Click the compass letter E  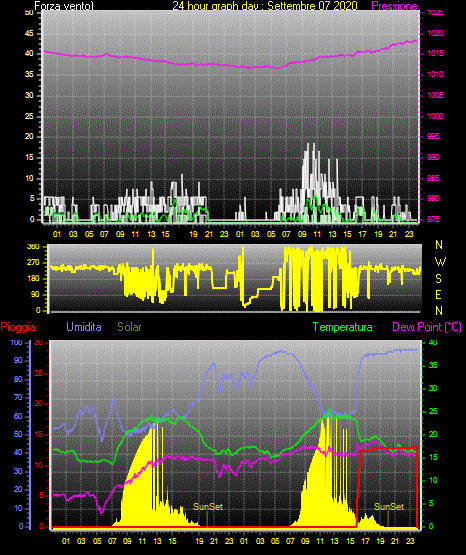pyautogui.click(x=438, y=294)
